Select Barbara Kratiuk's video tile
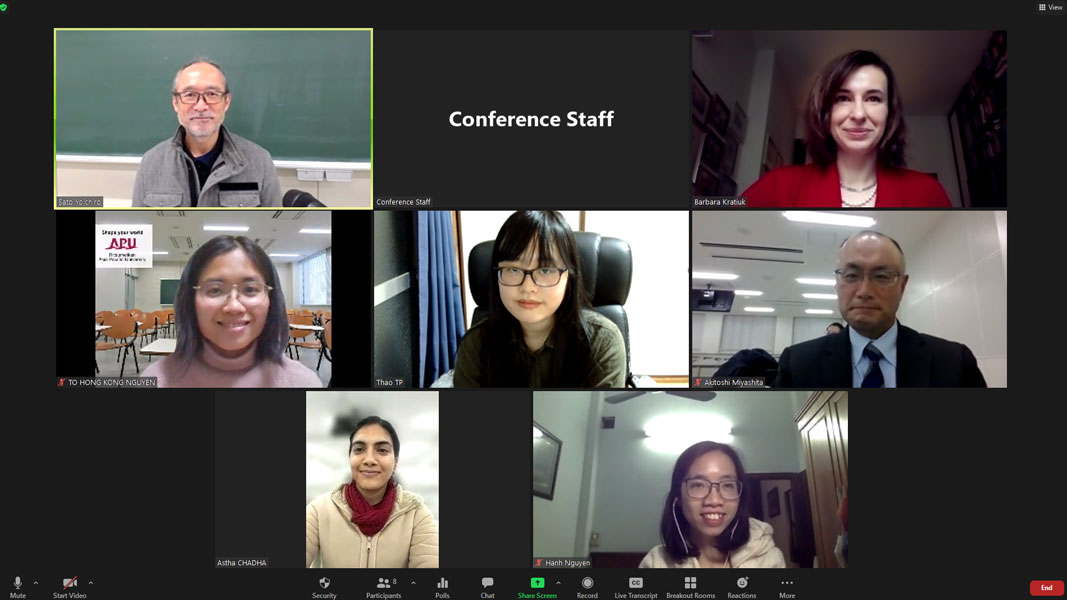 pyautogui.click(x=849, y=118)
